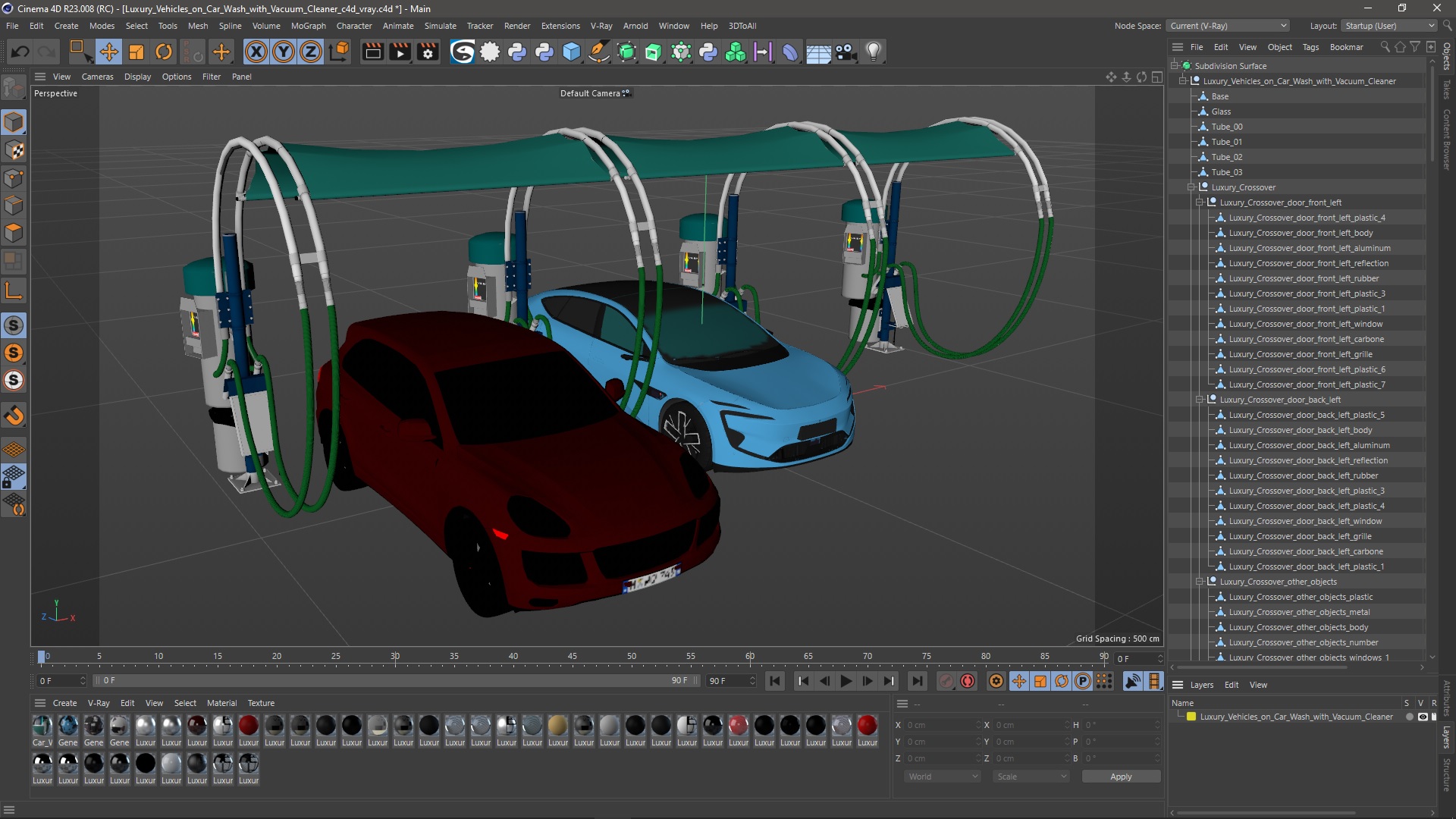1456x819 pixels.
Task: Open Layout Startup dropdown
Action: pyautogui.click(x=1389, y=26)
